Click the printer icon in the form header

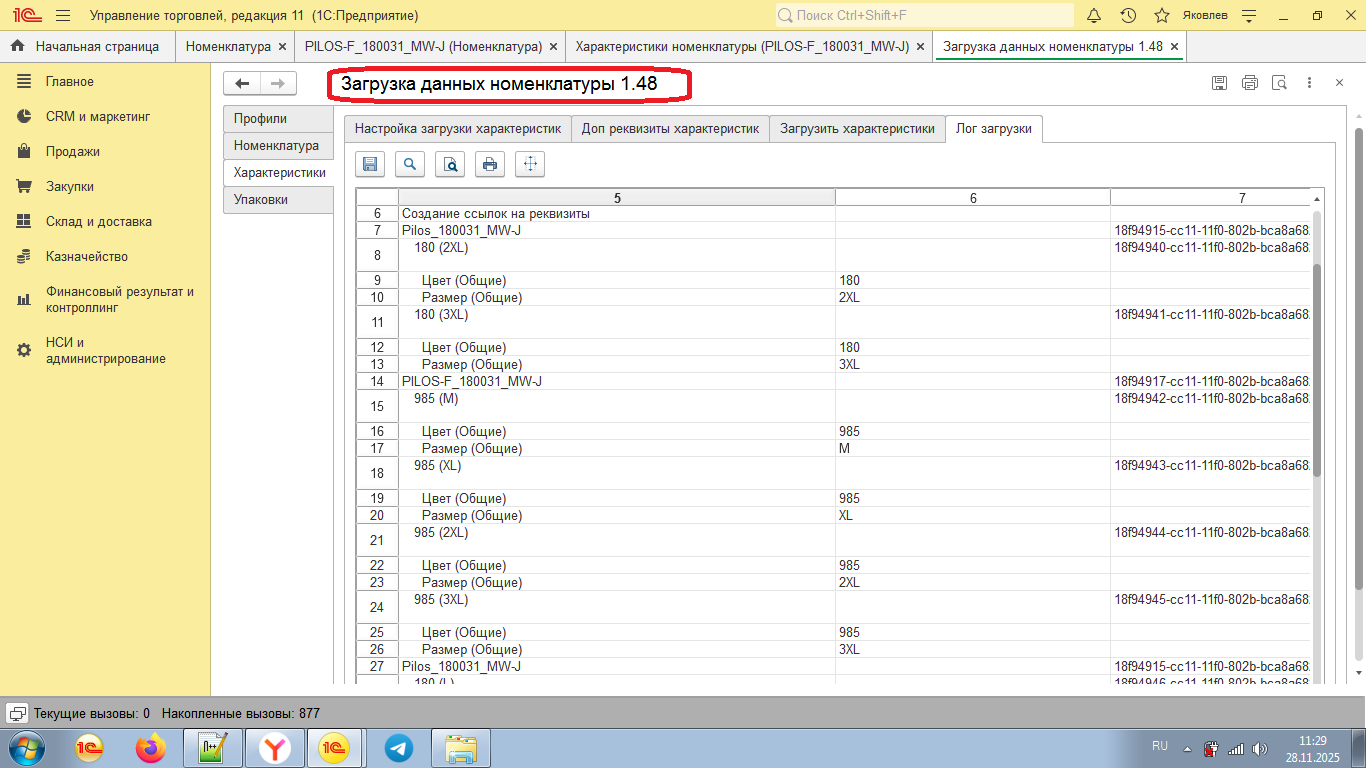(x=1249, y=83)
